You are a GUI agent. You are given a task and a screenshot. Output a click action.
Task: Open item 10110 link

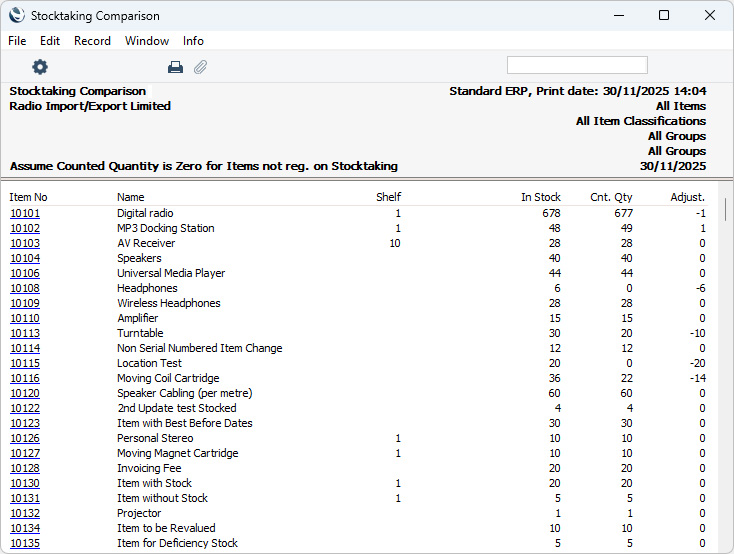click(x=25, y=318)
